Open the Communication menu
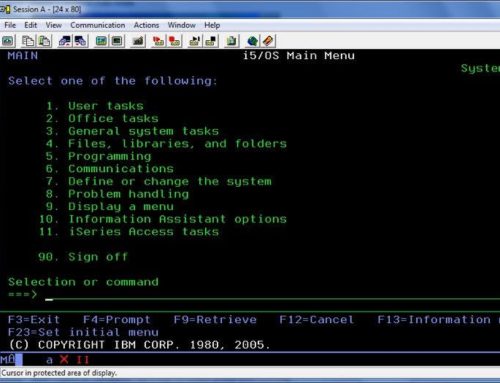500x383 pixels. click(98, 25)
